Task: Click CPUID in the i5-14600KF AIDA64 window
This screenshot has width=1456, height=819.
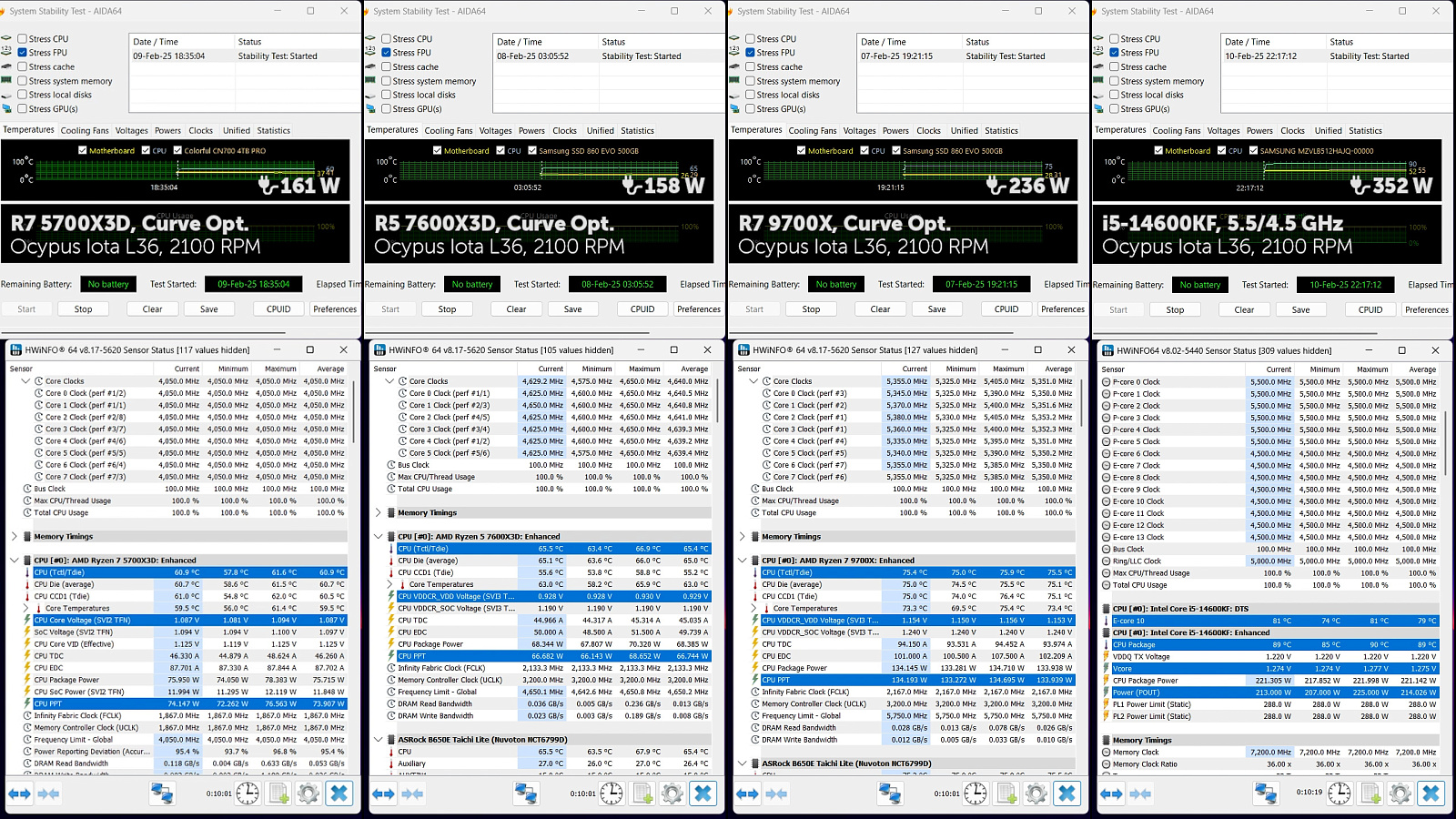Action: (1370, 309)
